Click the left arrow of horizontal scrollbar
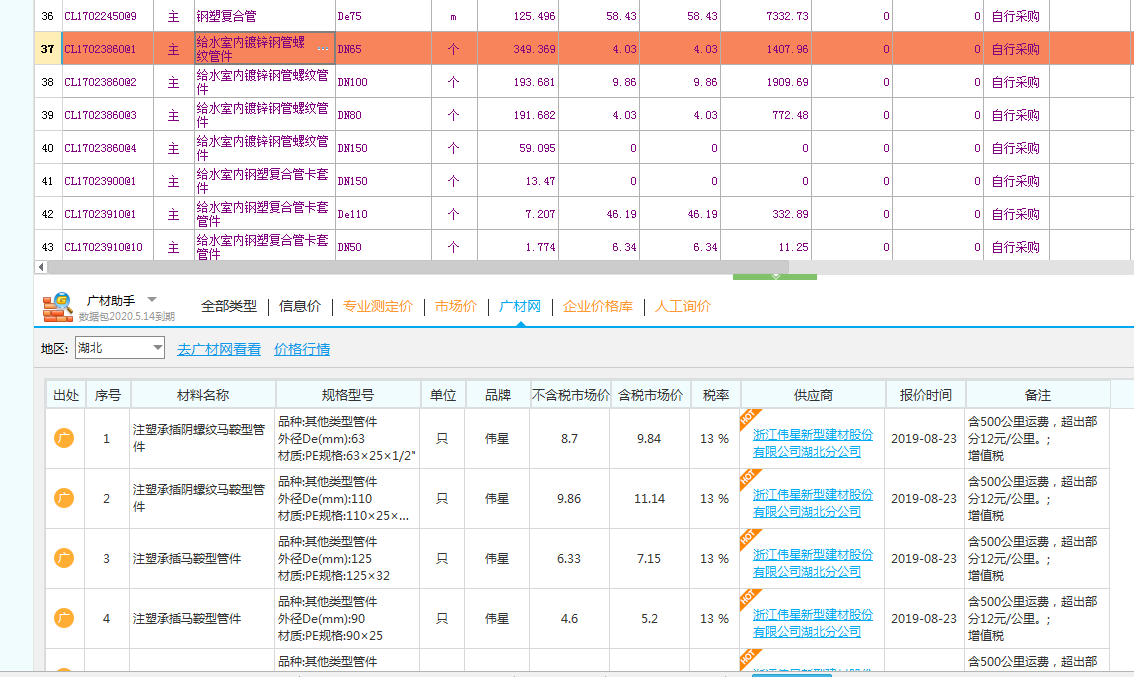Image resolution: width=1134 pixels, height=677 pixels. tap(41, 267)
